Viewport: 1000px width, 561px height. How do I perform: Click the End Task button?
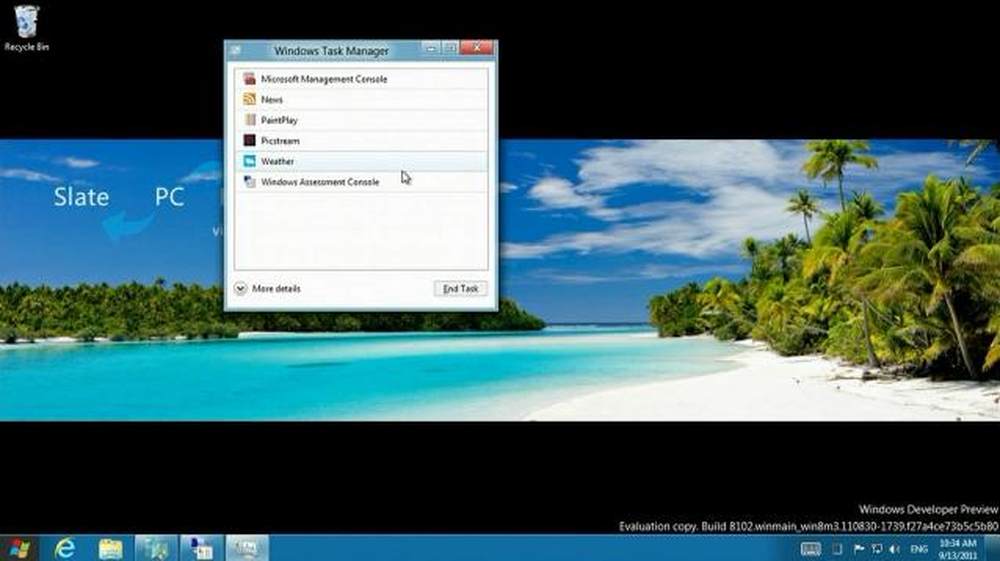[460, 289]
